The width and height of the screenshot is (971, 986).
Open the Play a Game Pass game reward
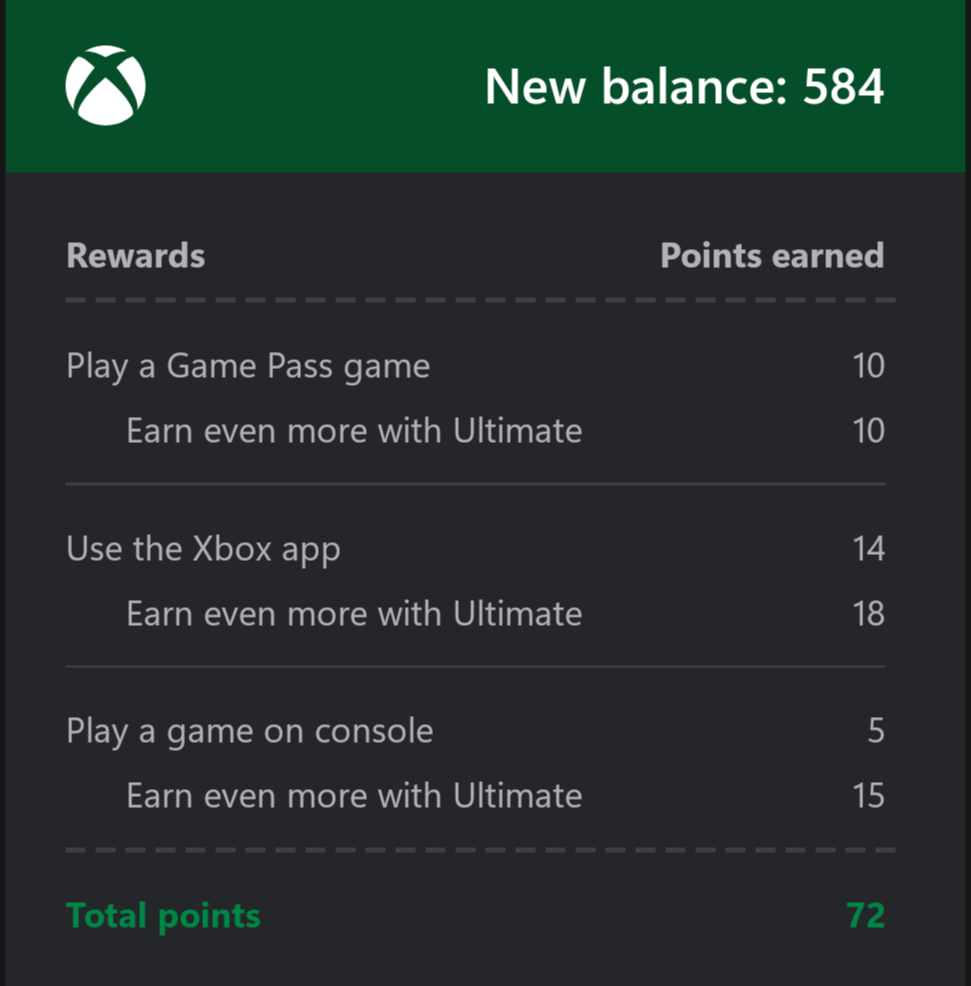248,367
